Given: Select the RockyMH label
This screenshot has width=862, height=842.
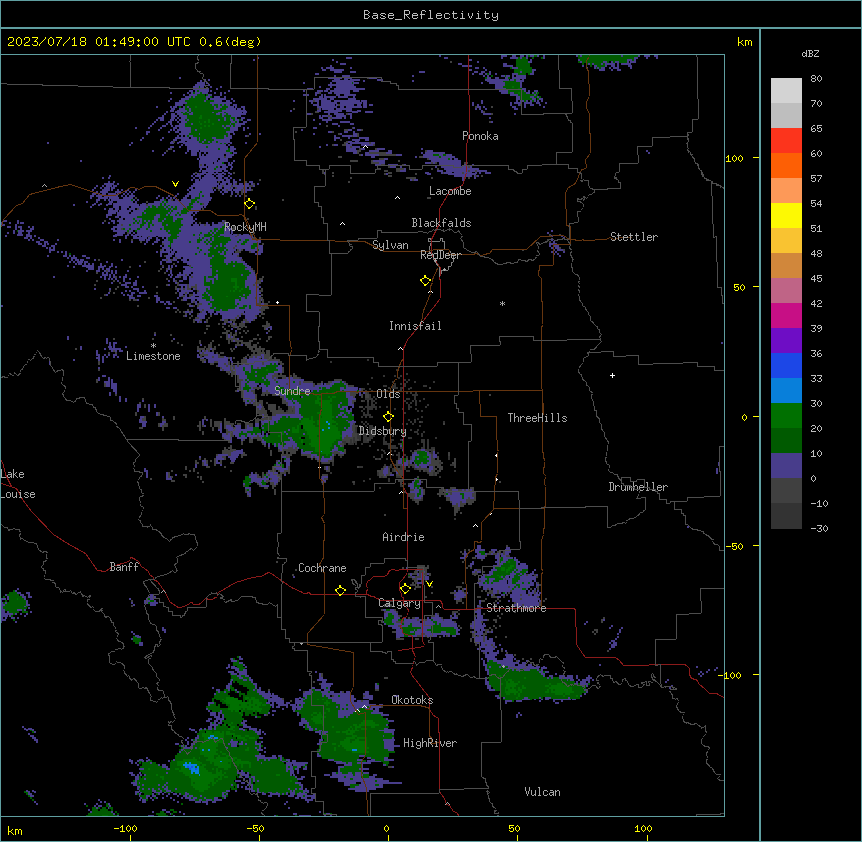Looking at the screenshot, I should [x=245, y=227].
